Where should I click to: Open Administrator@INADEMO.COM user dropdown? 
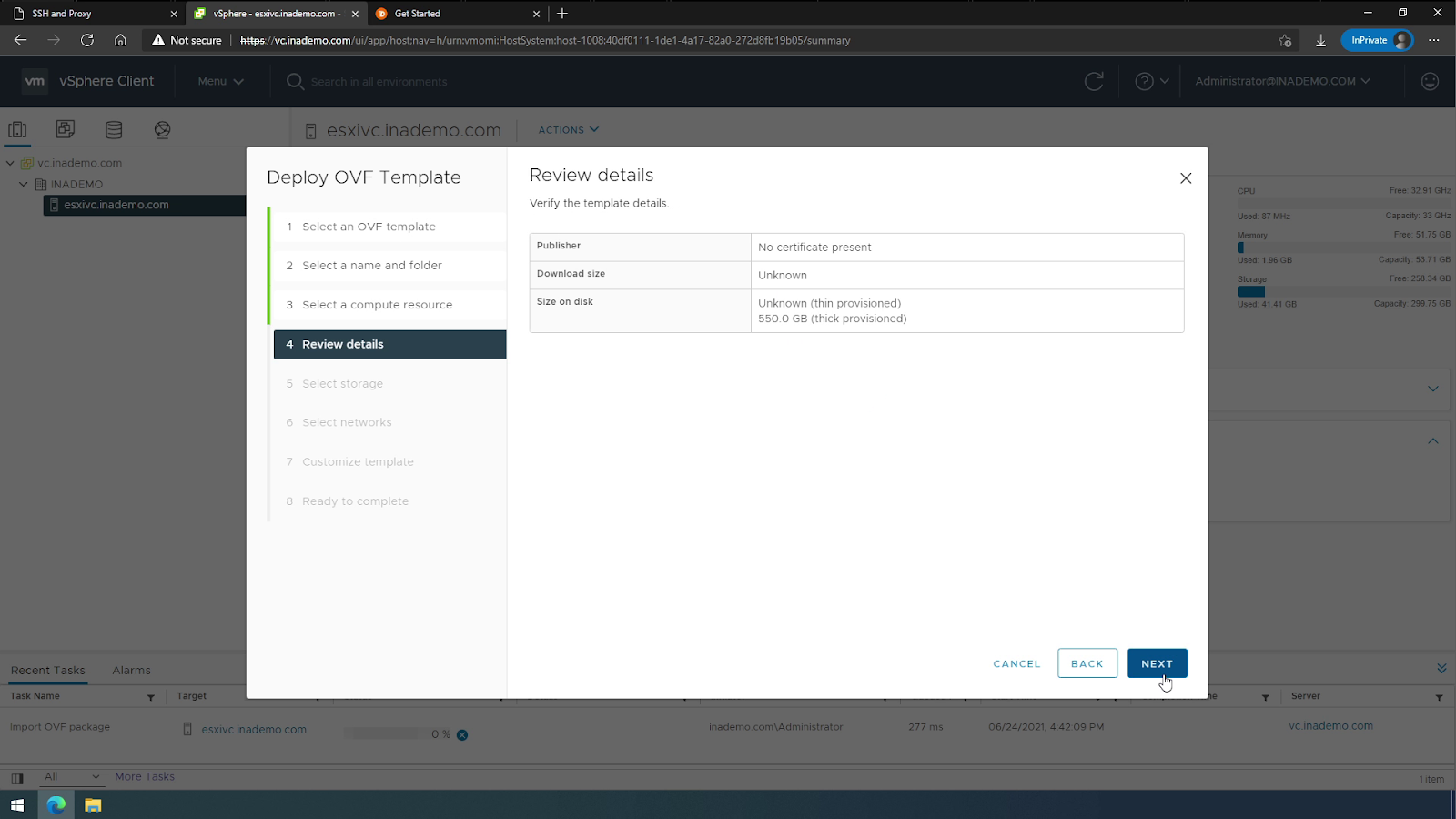tap(1282, 81)
